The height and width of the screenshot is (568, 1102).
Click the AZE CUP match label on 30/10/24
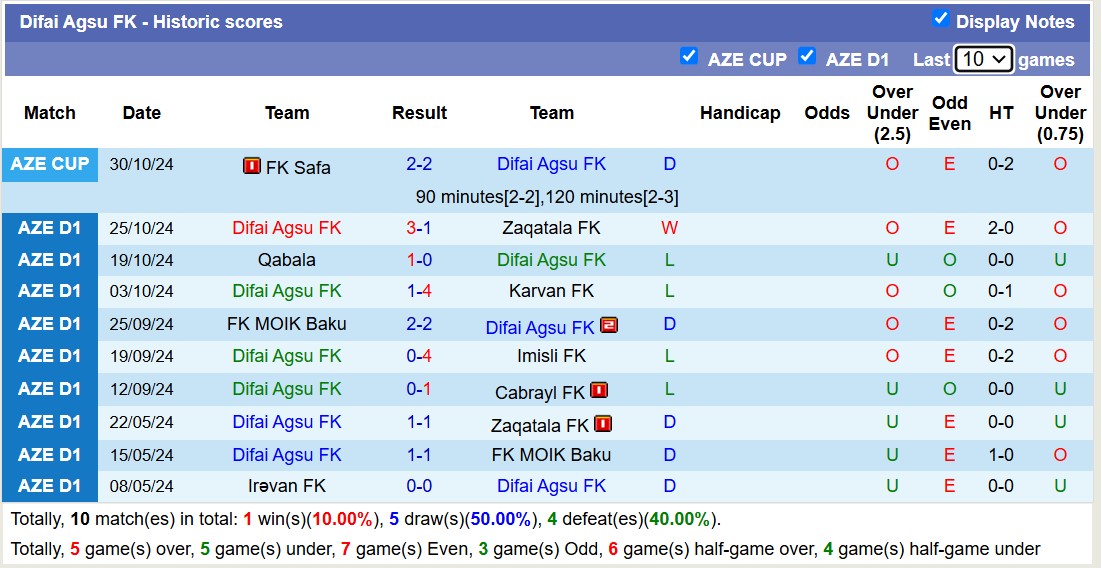click(50, 164)
